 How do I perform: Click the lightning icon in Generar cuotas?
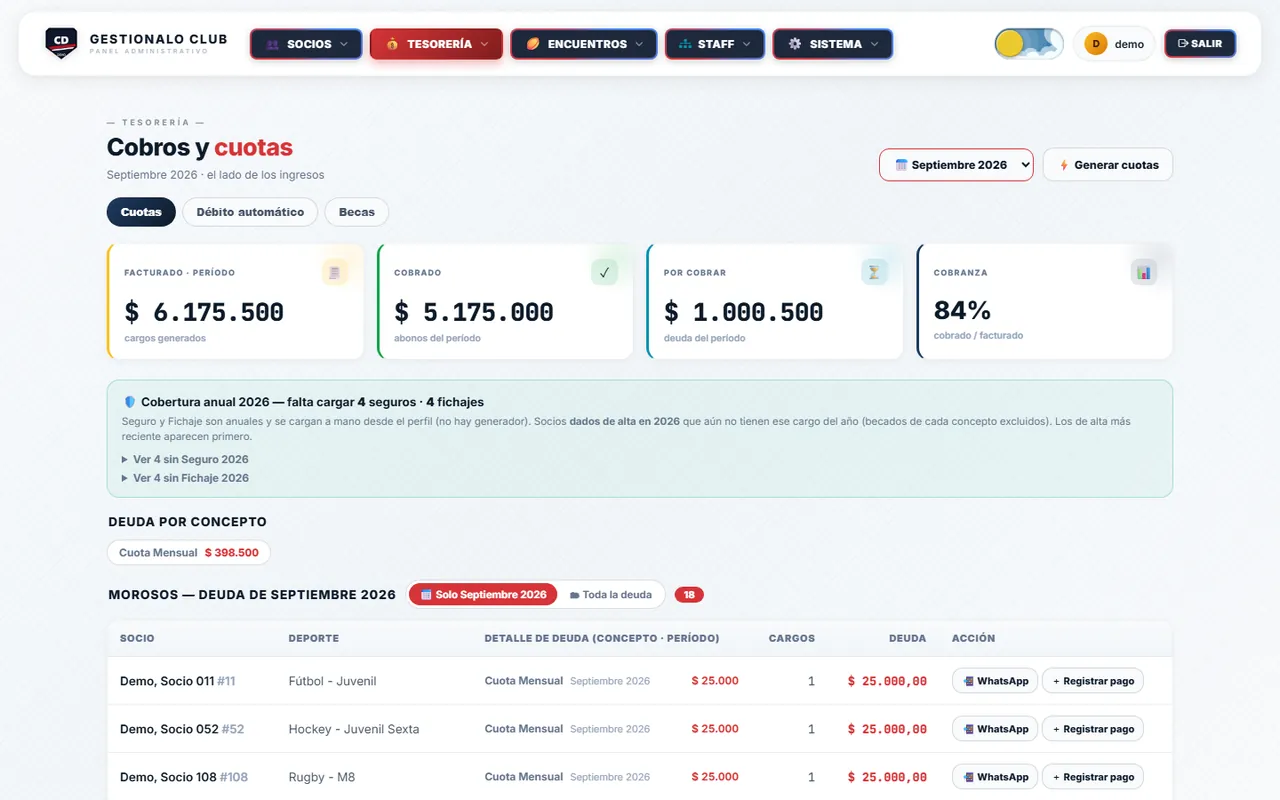1064,165
